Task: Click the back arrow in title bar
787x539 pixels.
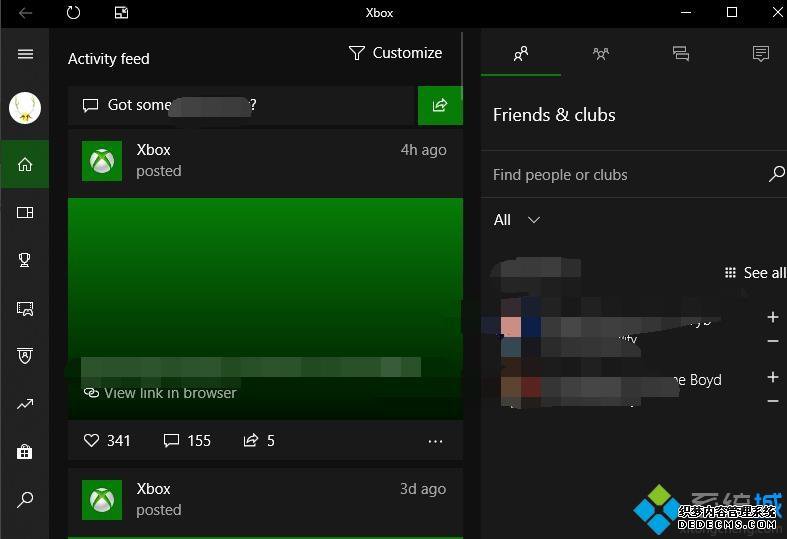Action: 25,13
